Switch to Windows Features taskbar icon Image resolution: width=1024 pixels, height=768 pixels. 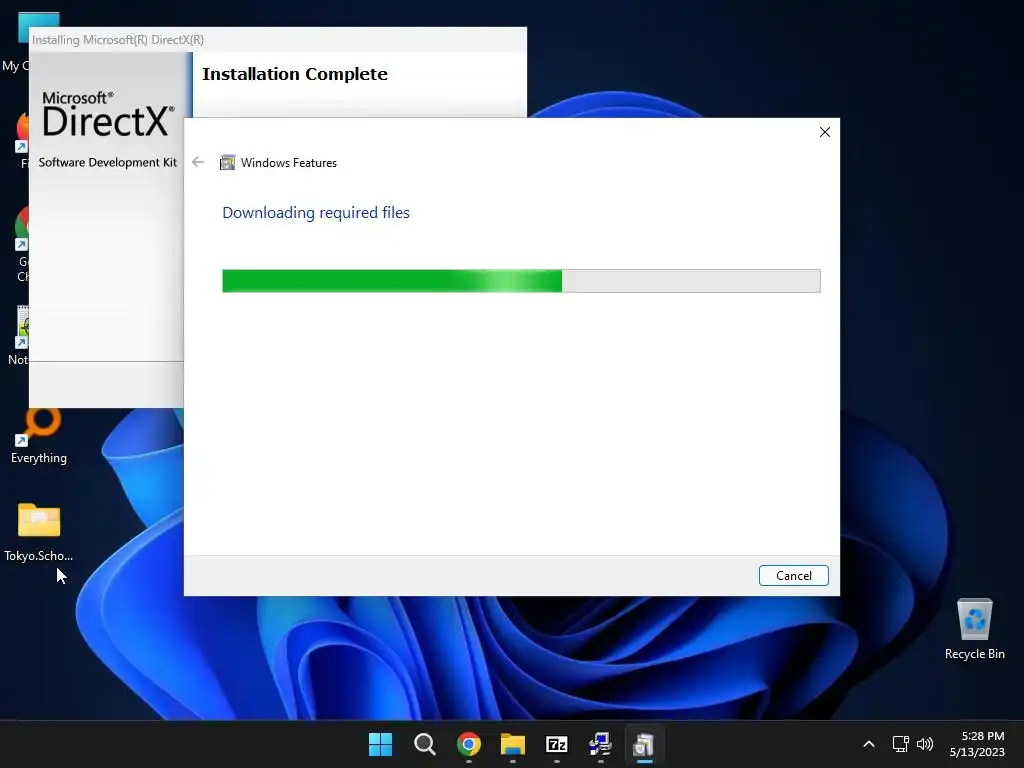click(x=644, y=744)
